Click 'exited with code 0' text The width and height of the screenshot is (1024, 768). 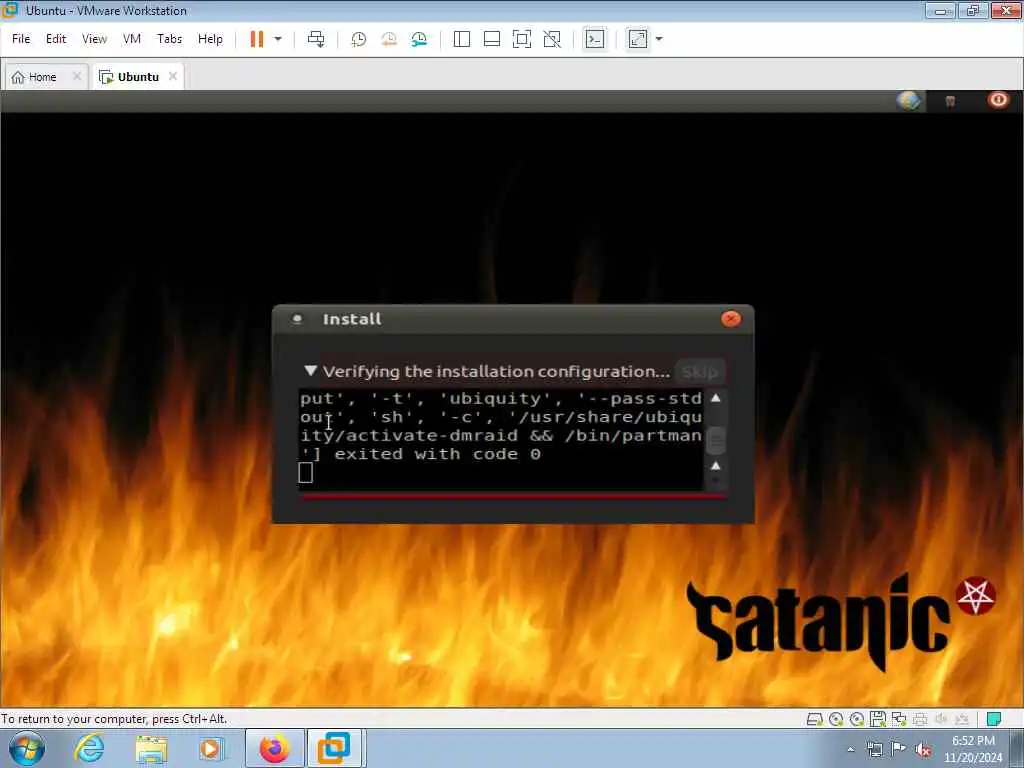point(438,455)
